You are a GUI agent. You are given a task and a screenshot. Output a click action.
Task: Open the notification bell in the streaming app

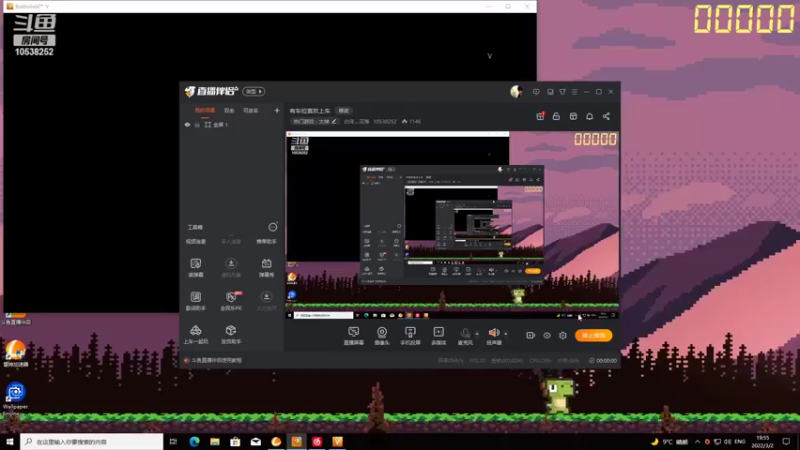pyautogui.click(x=589, y=116)
